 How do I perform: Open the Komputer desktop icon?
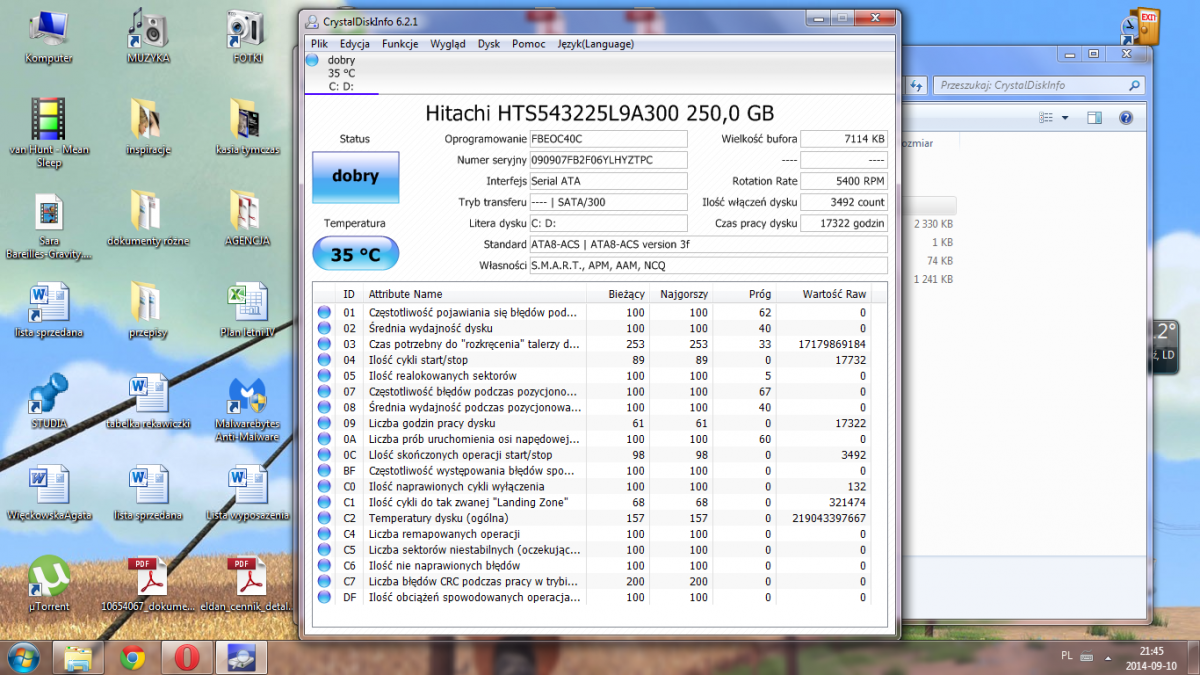tap(48, 36)
